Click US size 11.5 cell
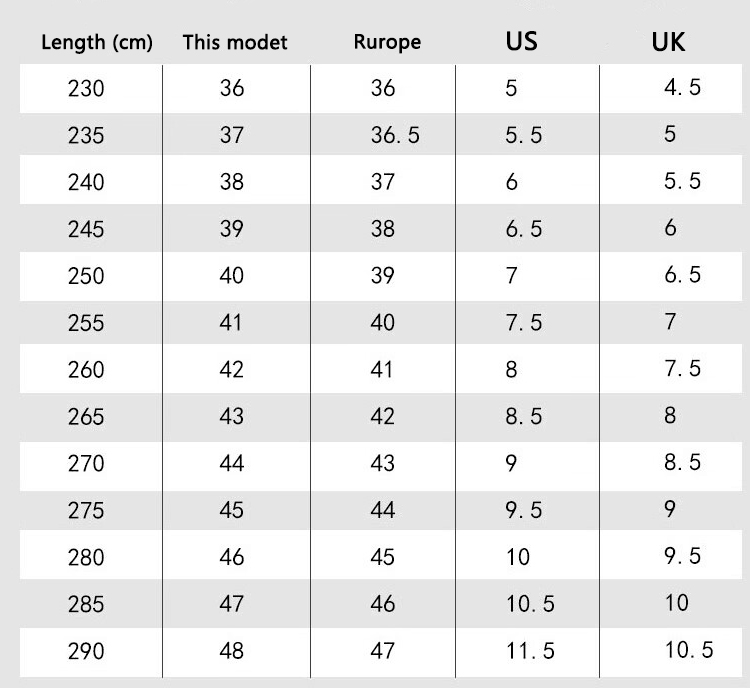Image resolution: width=750 pixels, height=688 pixels. (530, 651)
